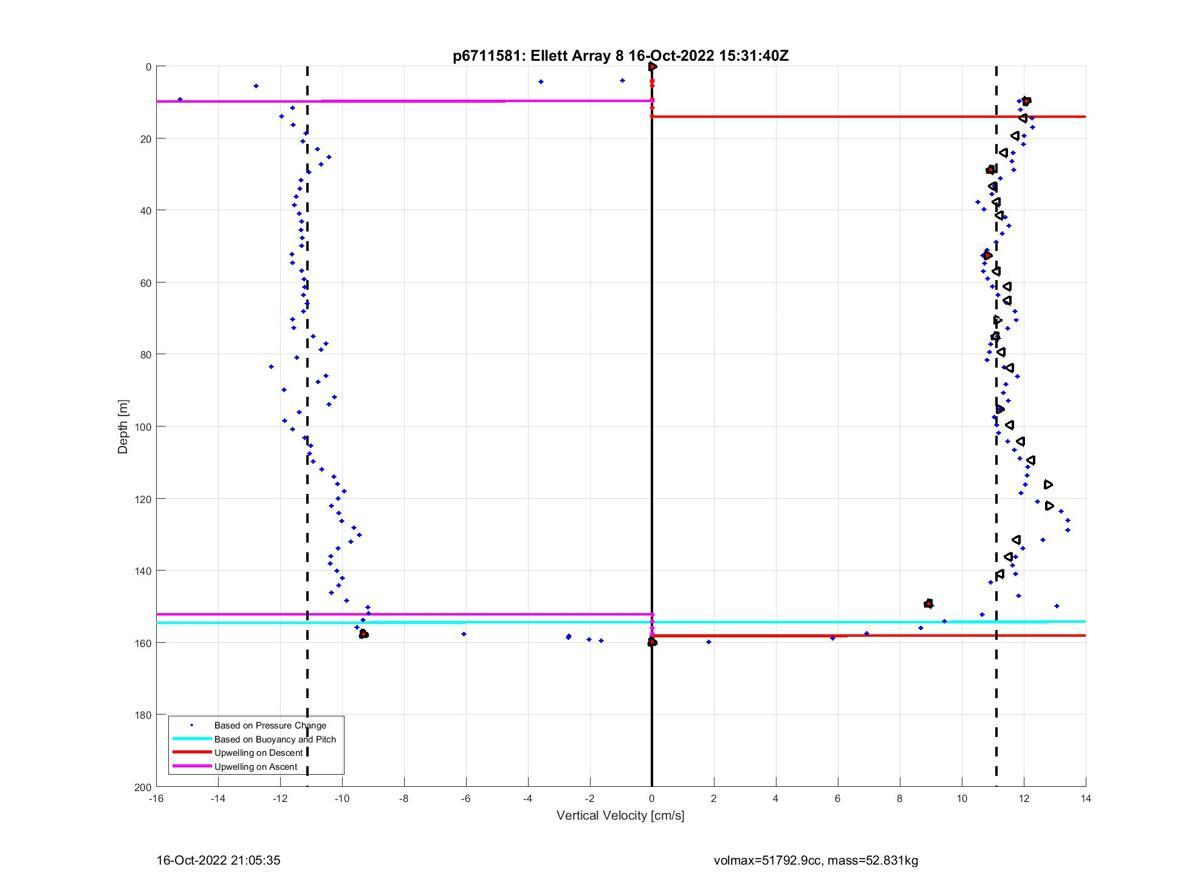The width and height of the screenshot is (1200, 885).
Task: Click blue data point near -15 cm/s at 9 m
Action: pyautogui.click(x=180, y=99)
